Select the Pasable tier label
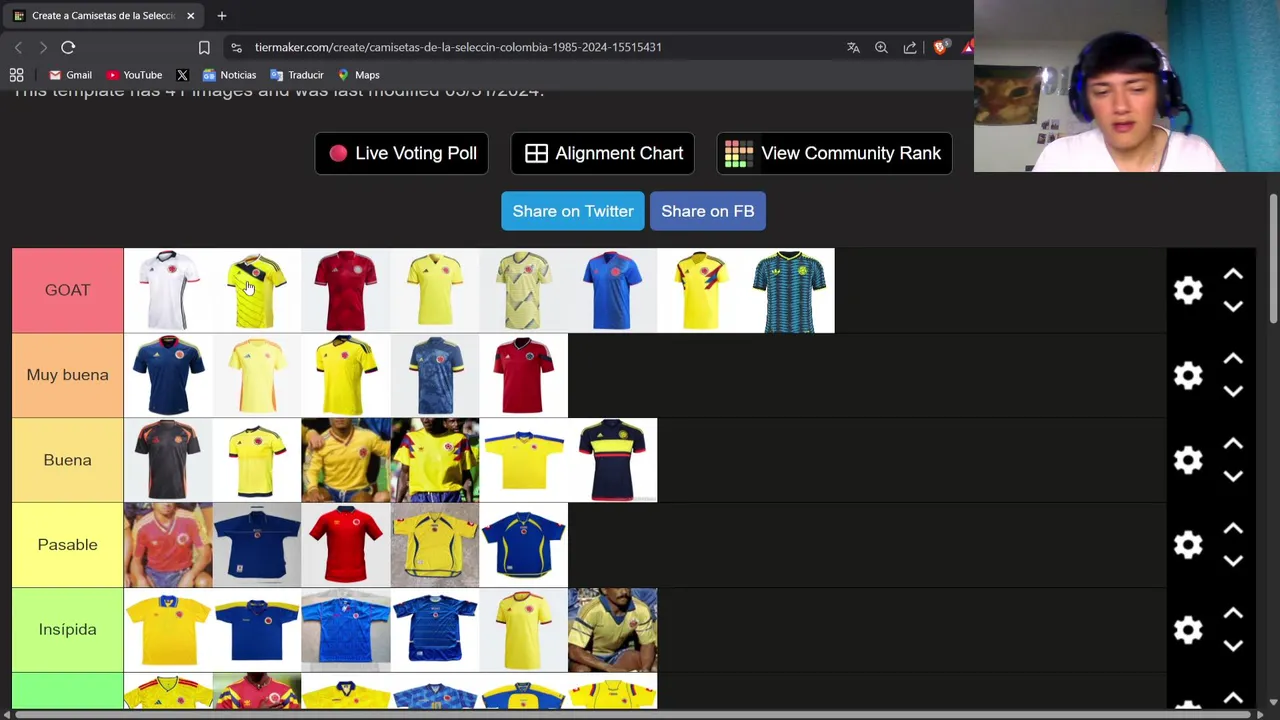 point(68,545)
